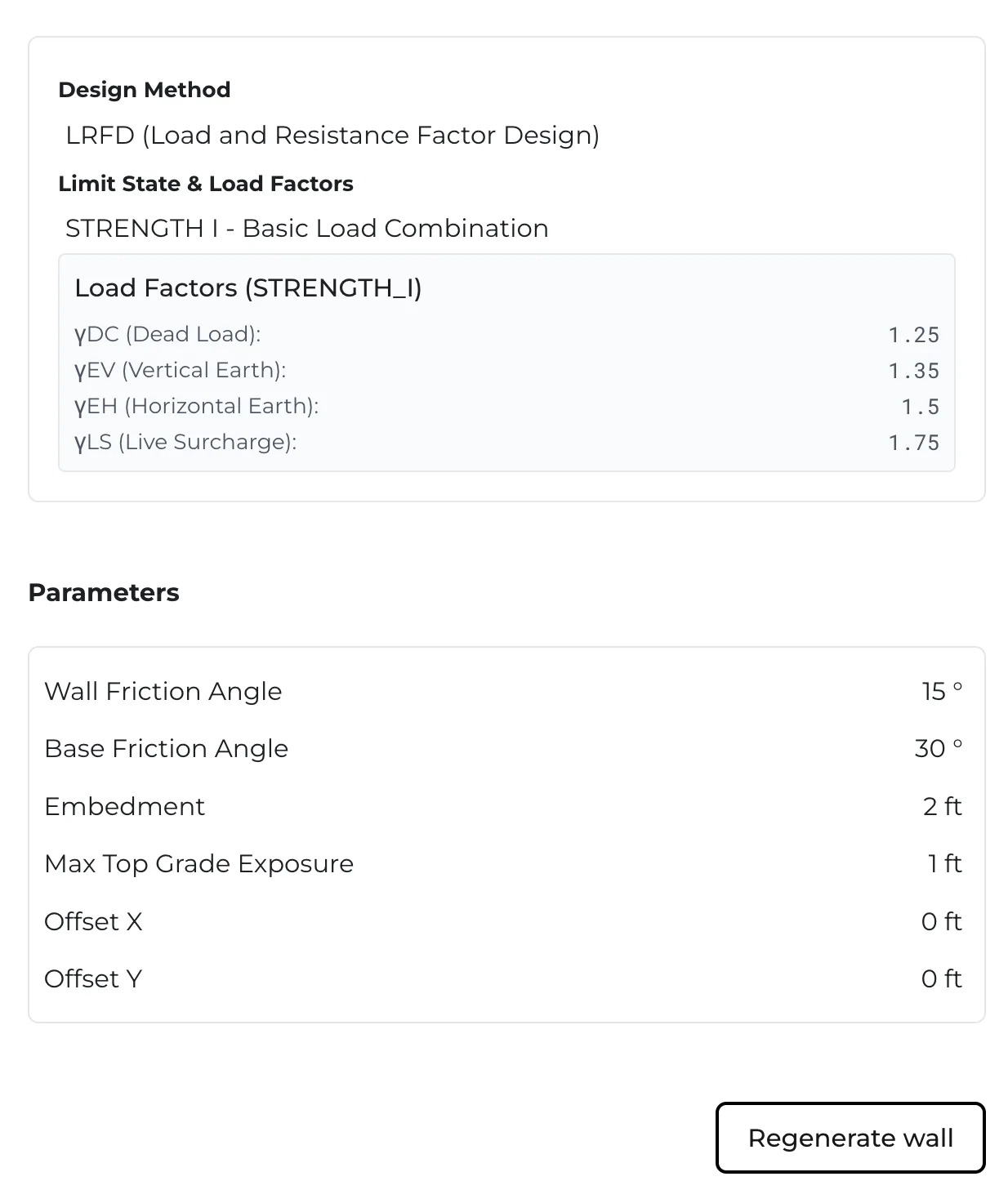The height and width of the screenshot is (1181, 1008).
Task: Open the STRENGTH I limit state selector
Action: [x=307, y=229]
